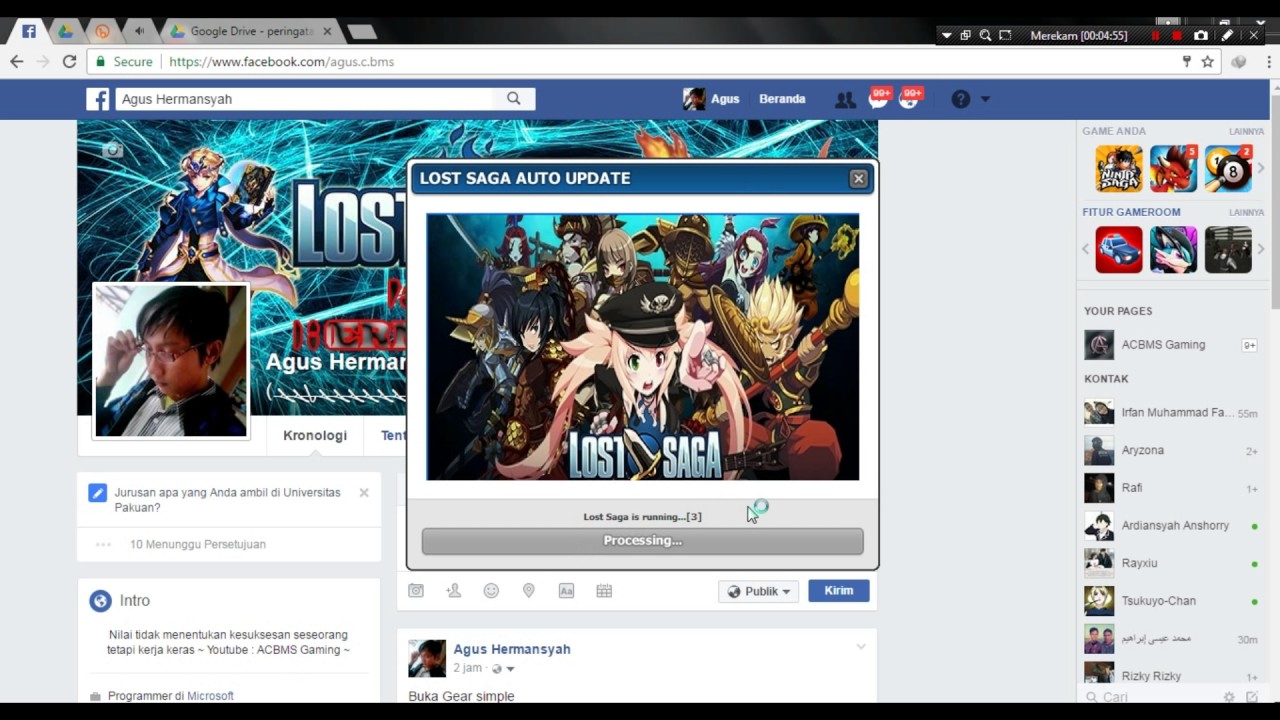Open a new browser tab
This screenshot has width=1280, height=720.
pyautogui.click(x=362, y=32)
